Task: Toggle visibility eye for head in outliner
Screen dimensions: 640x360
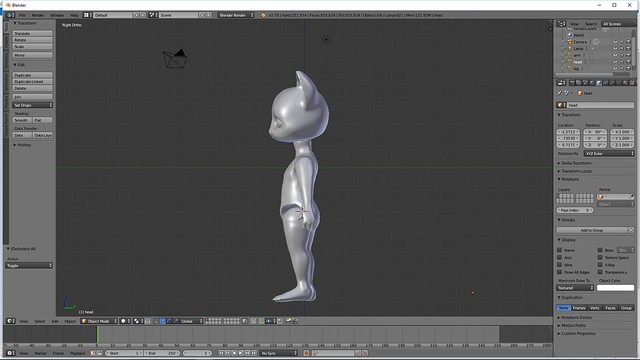Action: (615, 62)
